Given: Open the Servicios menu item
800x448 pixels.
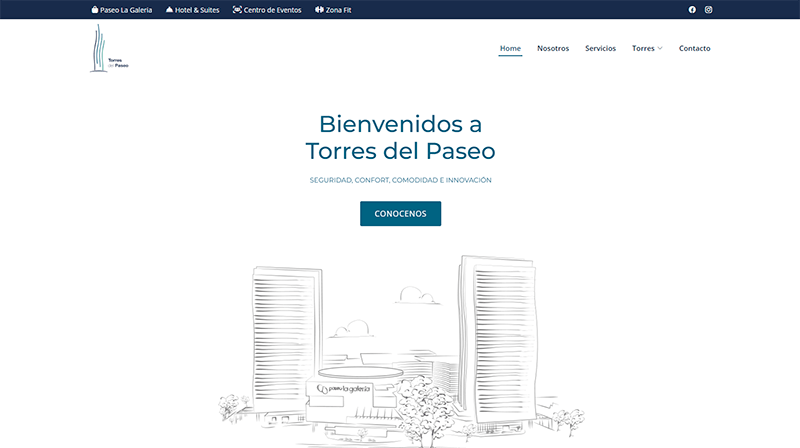Looking at the screenshot, I should coord(601,48).
